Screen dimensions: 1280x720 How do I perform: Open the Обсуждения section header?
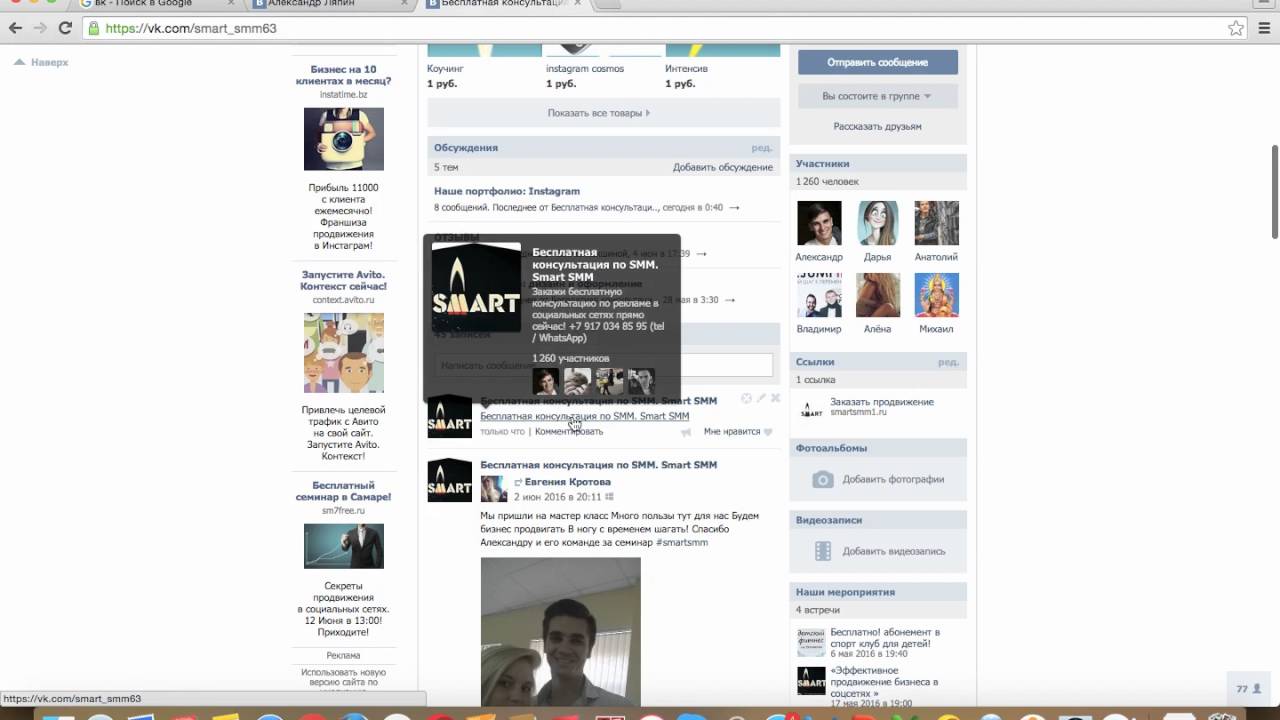pos(466,148)
